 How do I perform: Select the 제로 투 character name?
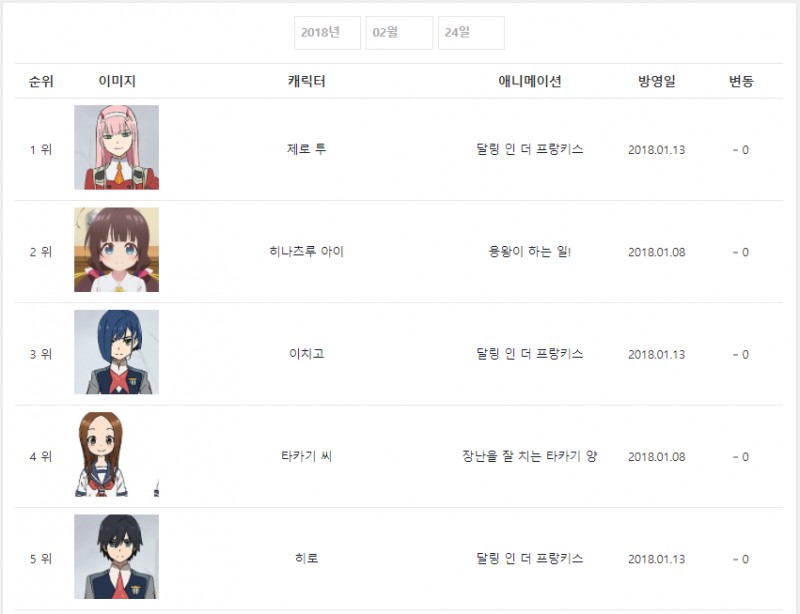tap(306, 149)
